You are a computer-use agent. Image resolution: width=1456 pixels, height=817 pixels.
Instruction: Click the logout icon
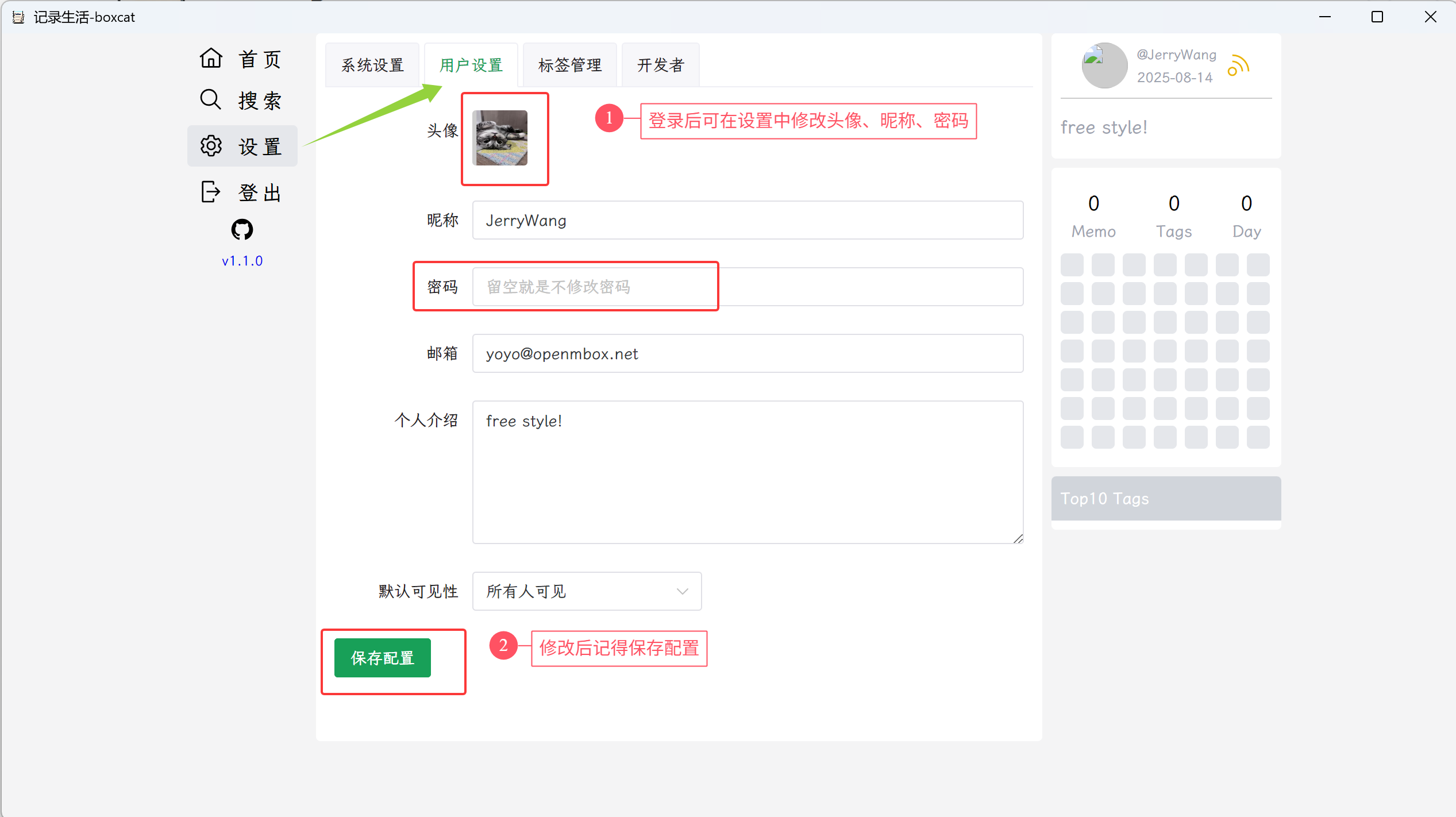211,192
